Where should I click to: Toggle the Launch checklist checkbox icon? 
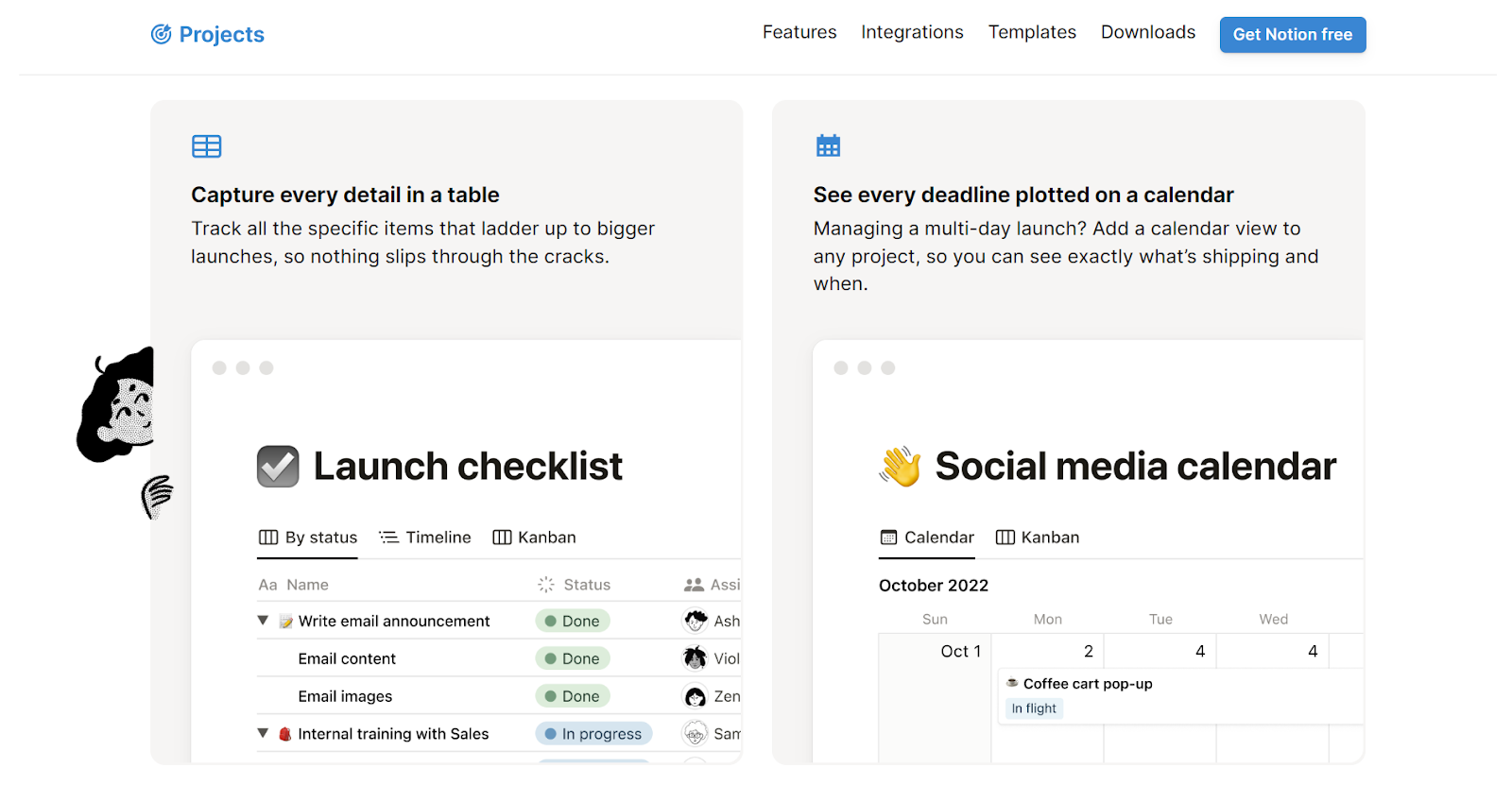[278, 467]
